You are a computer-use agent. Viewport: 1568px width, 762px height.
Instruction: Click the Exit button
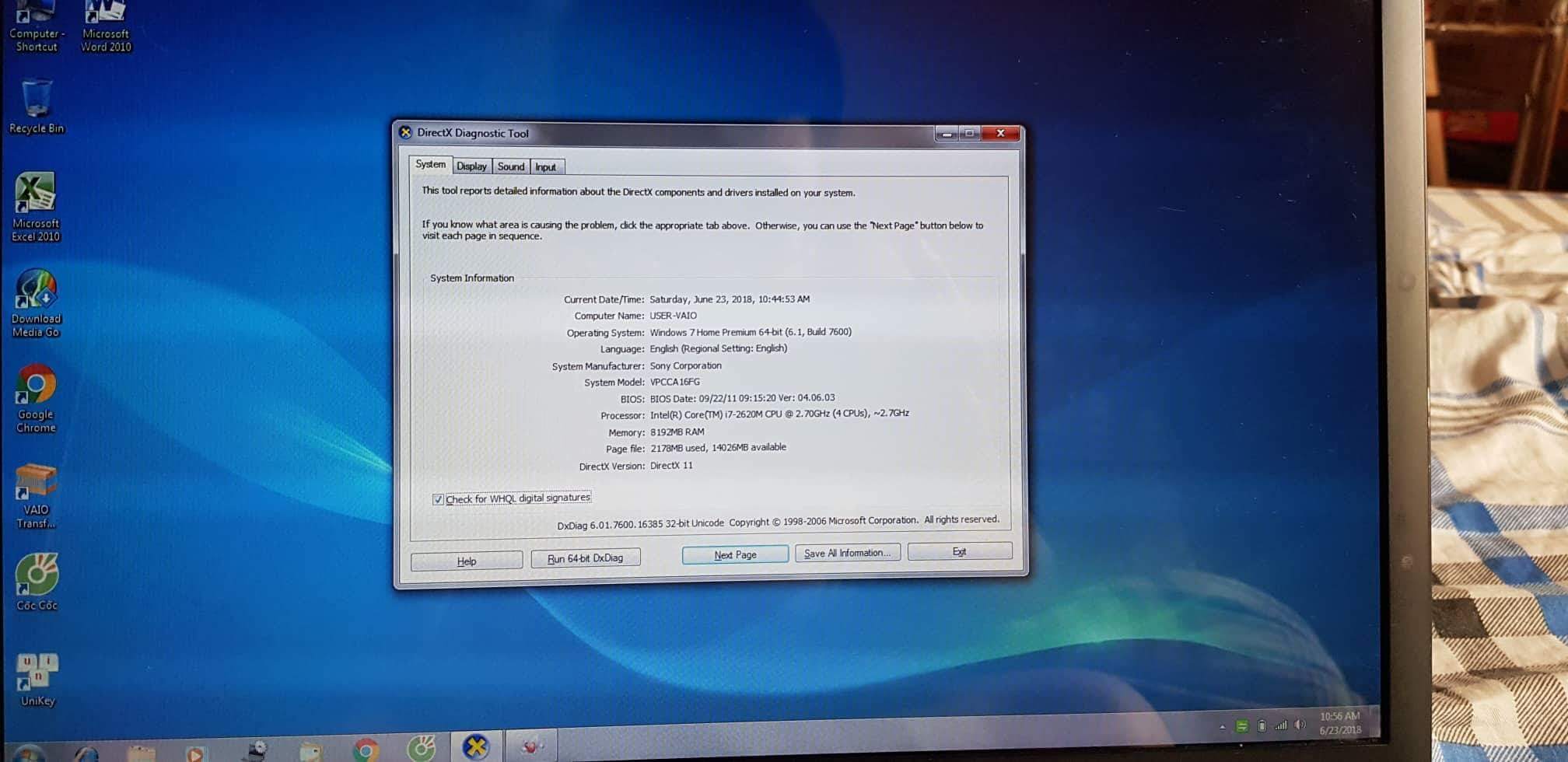pyautogui.click(x=960, y=551)
